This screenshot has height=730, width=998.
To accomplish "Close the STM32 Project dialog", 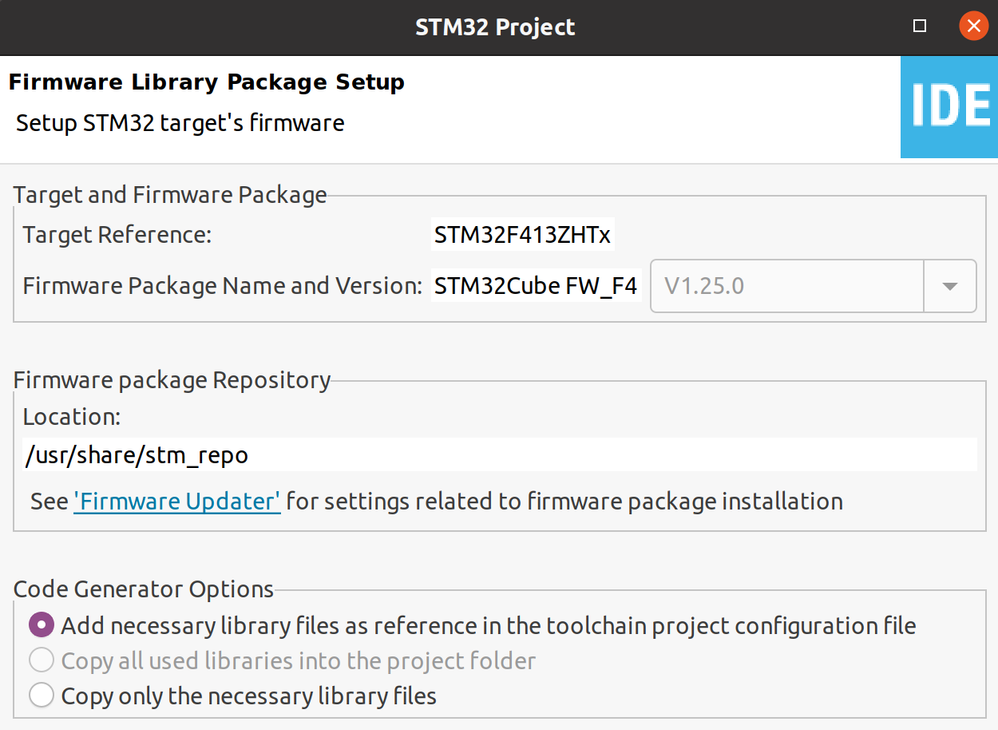I will point(972,27).
